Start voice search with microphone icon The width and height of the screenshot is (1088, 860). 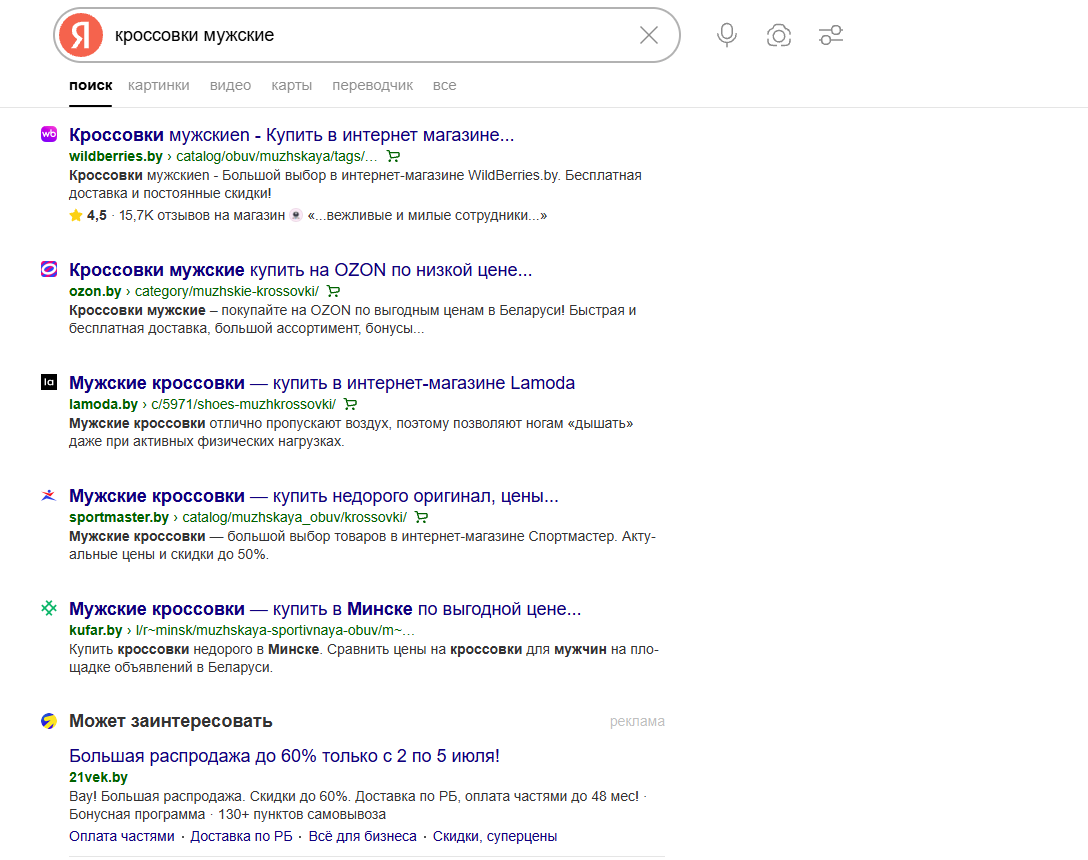[x=726, y=35]
